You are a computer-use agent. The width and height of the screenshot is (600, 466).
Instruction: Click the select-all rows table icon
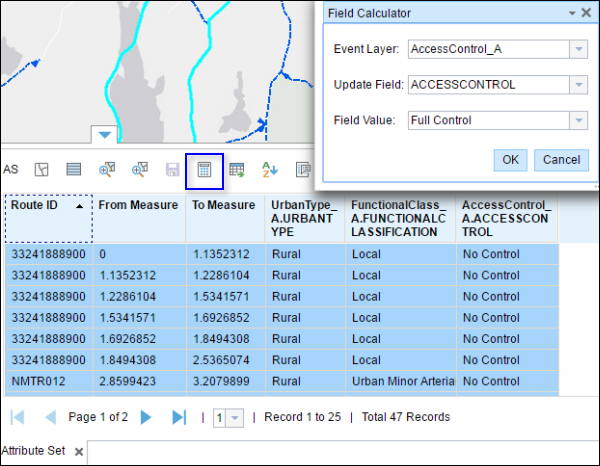pyautogui.click(x=74, y=170)
